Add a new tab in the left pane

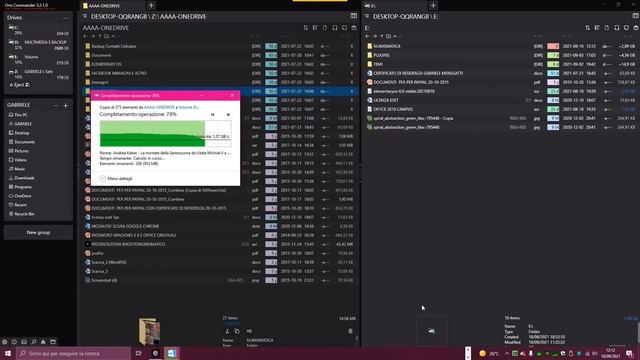click(x=151, y=5)
